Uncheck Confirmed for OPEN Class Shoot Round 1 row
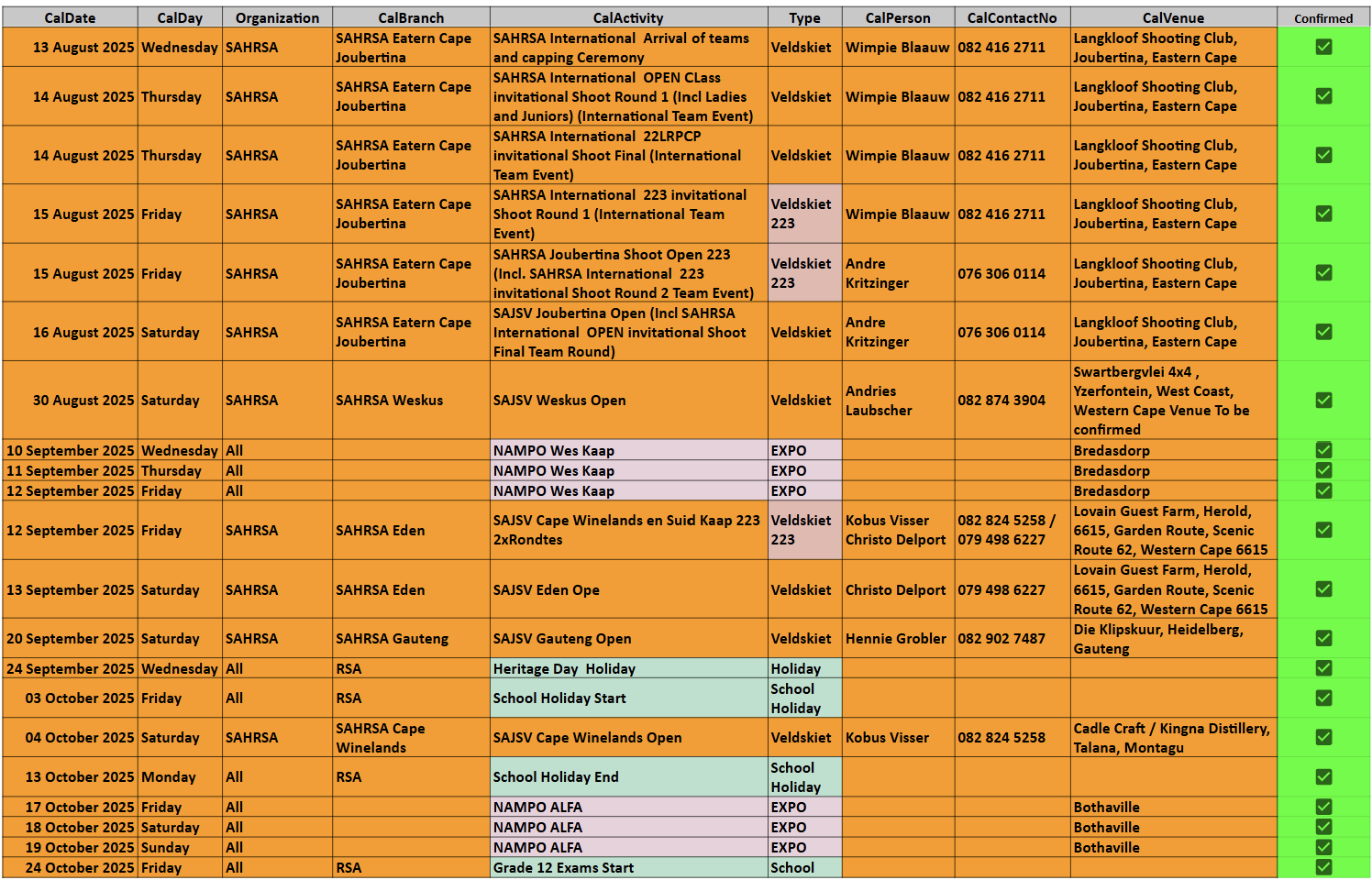1372x880 pixels. coord(1323,95)
